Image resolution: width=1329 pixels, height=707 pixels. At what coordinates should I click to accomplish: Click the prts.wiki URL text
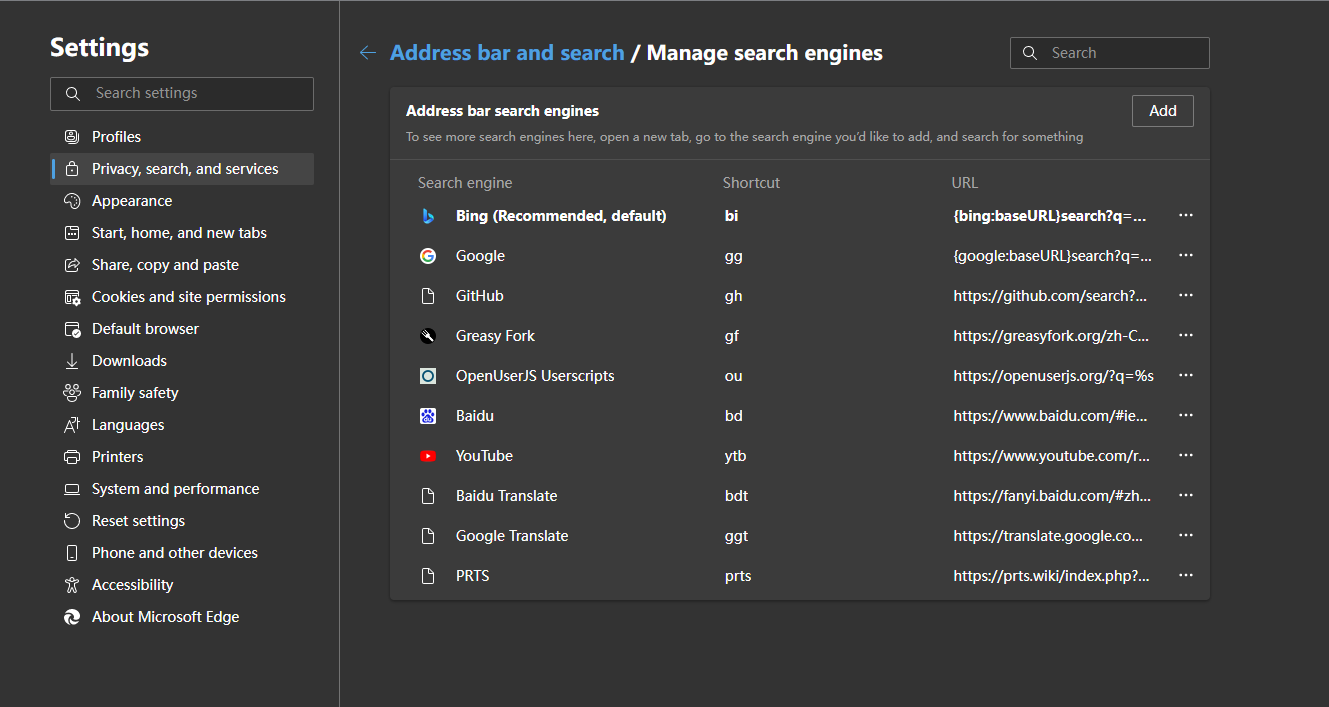tap(1052, 576)
